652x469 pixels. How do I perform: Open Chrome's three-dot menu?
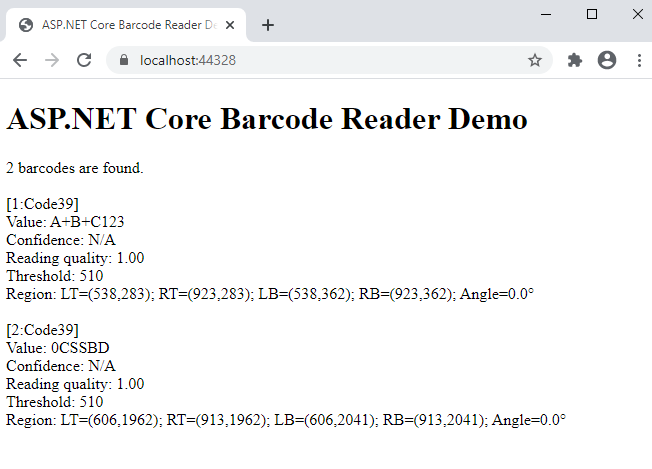click(x=639, y=60)
